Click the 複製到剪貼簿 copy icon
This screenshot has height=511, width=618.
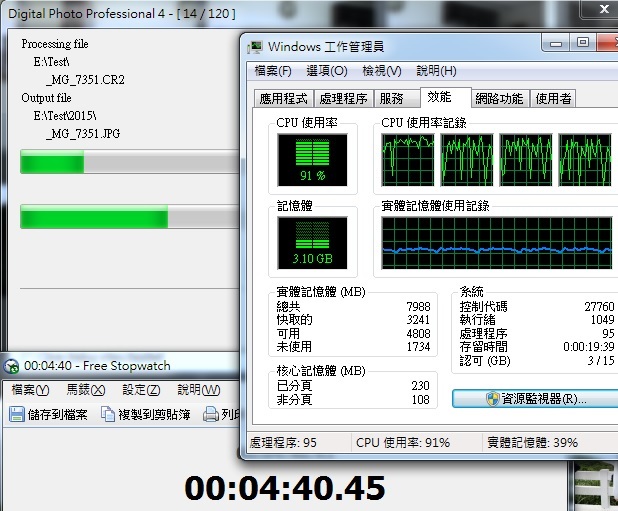click(108, 414)
